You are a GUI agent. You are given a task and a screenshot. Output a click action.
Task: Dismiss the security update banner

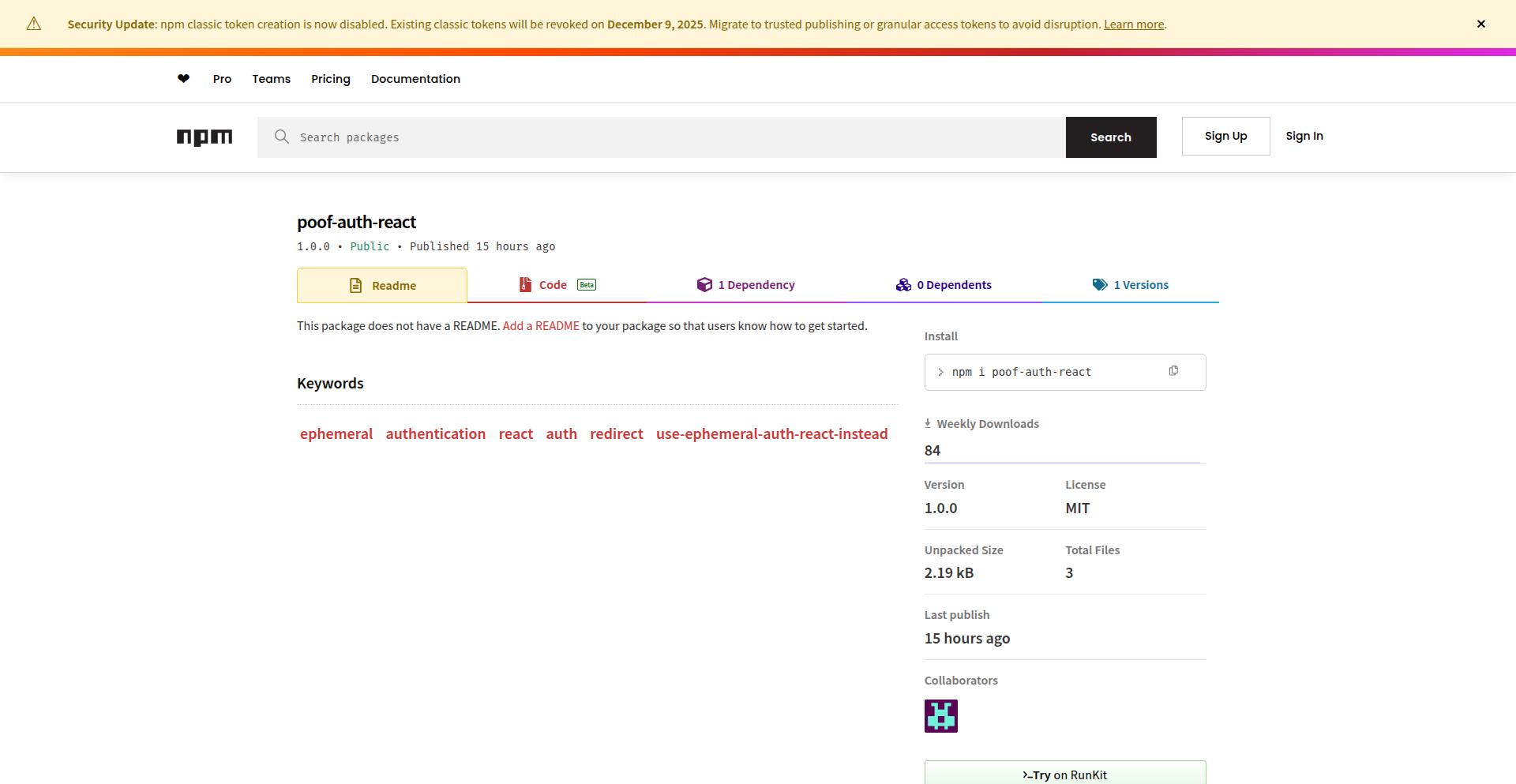1481,24
